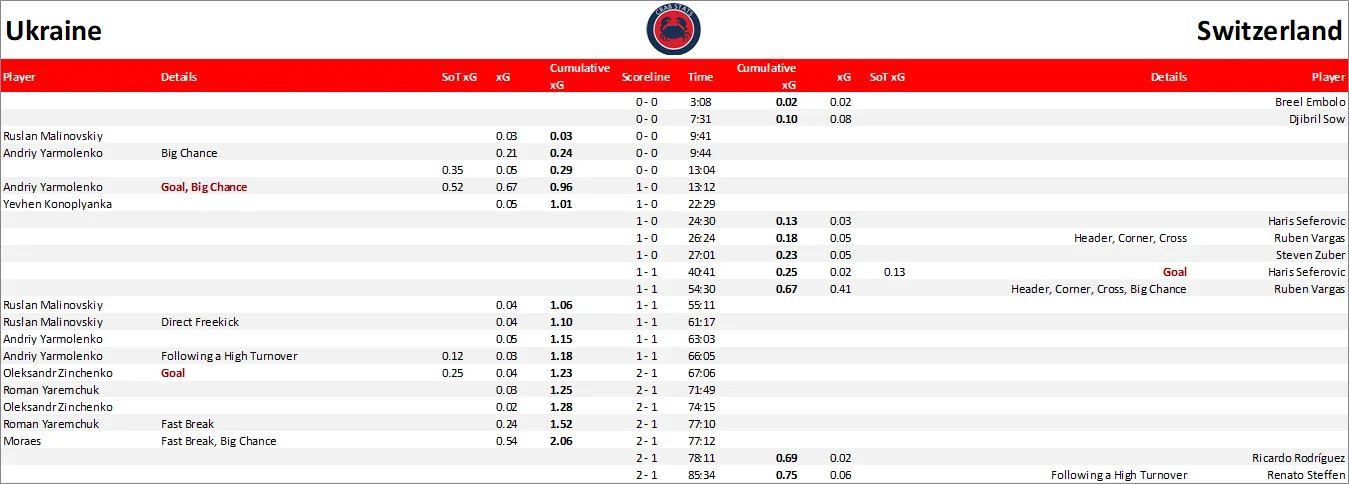Select the 85:34 time cell

(701, 475)
